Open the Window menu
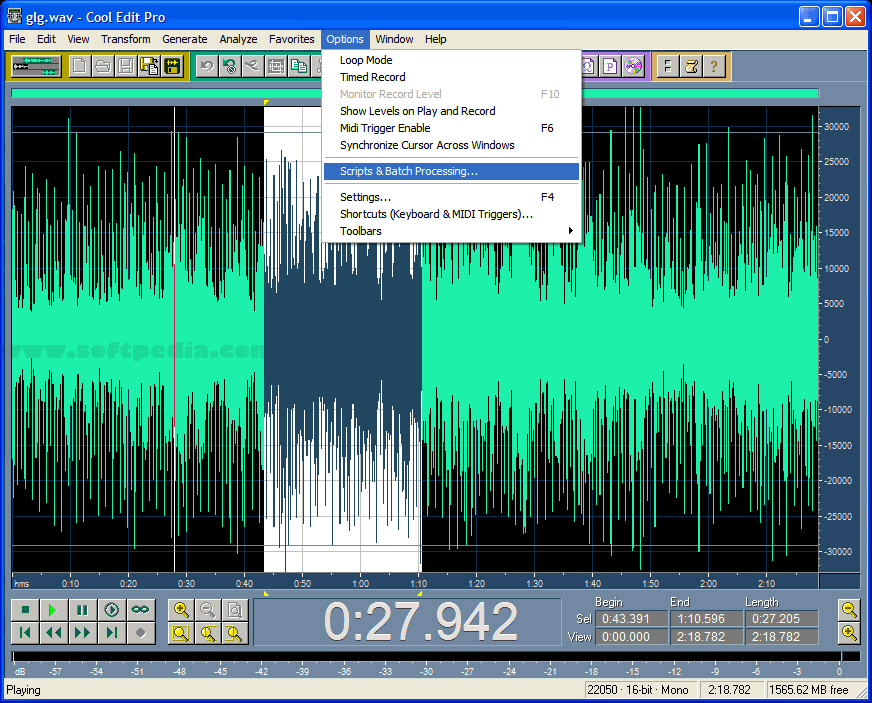The height and width of the screenshot is (703, 872). coord(394,39)
